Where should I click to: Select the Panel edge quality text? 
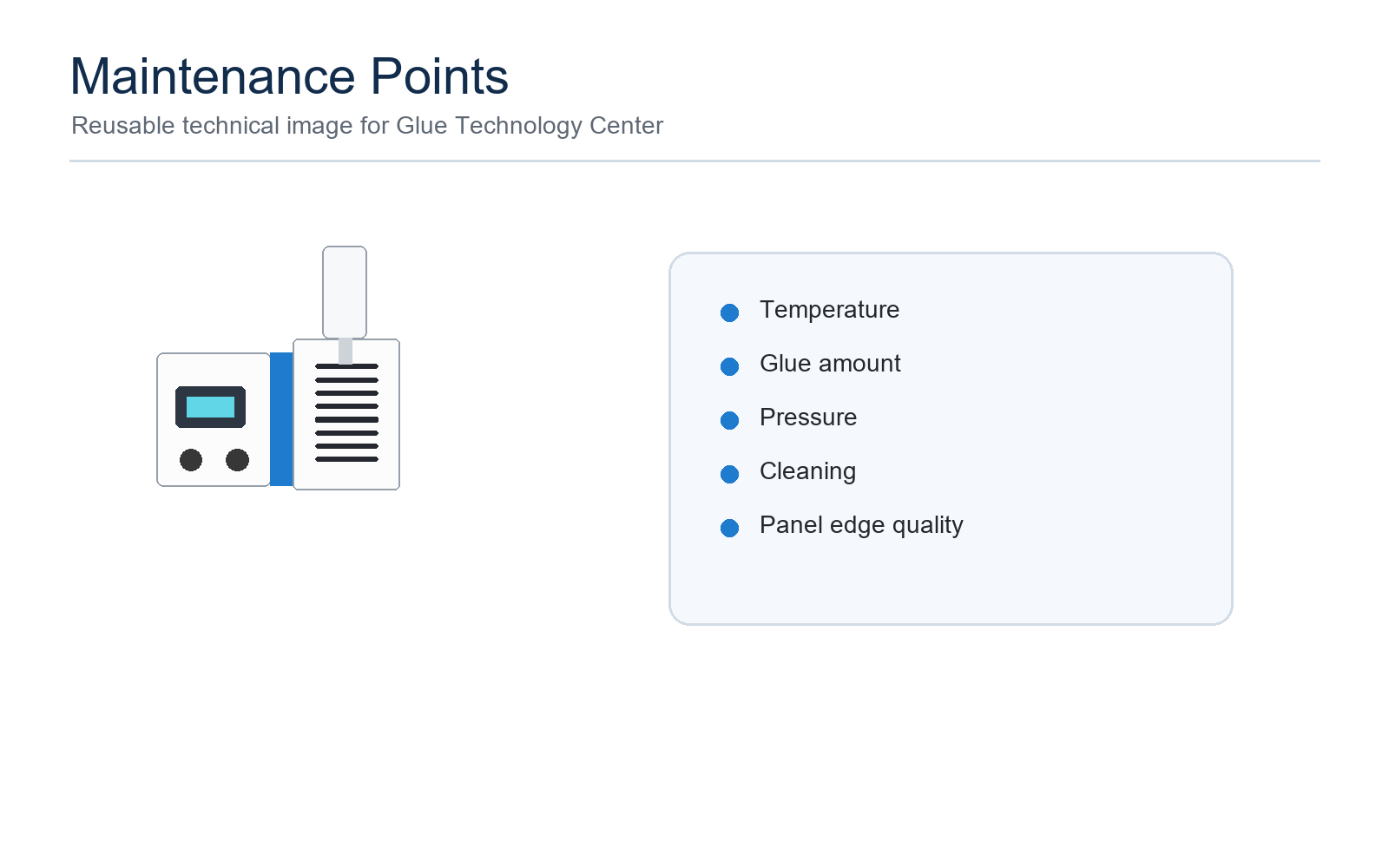point(861,525)
